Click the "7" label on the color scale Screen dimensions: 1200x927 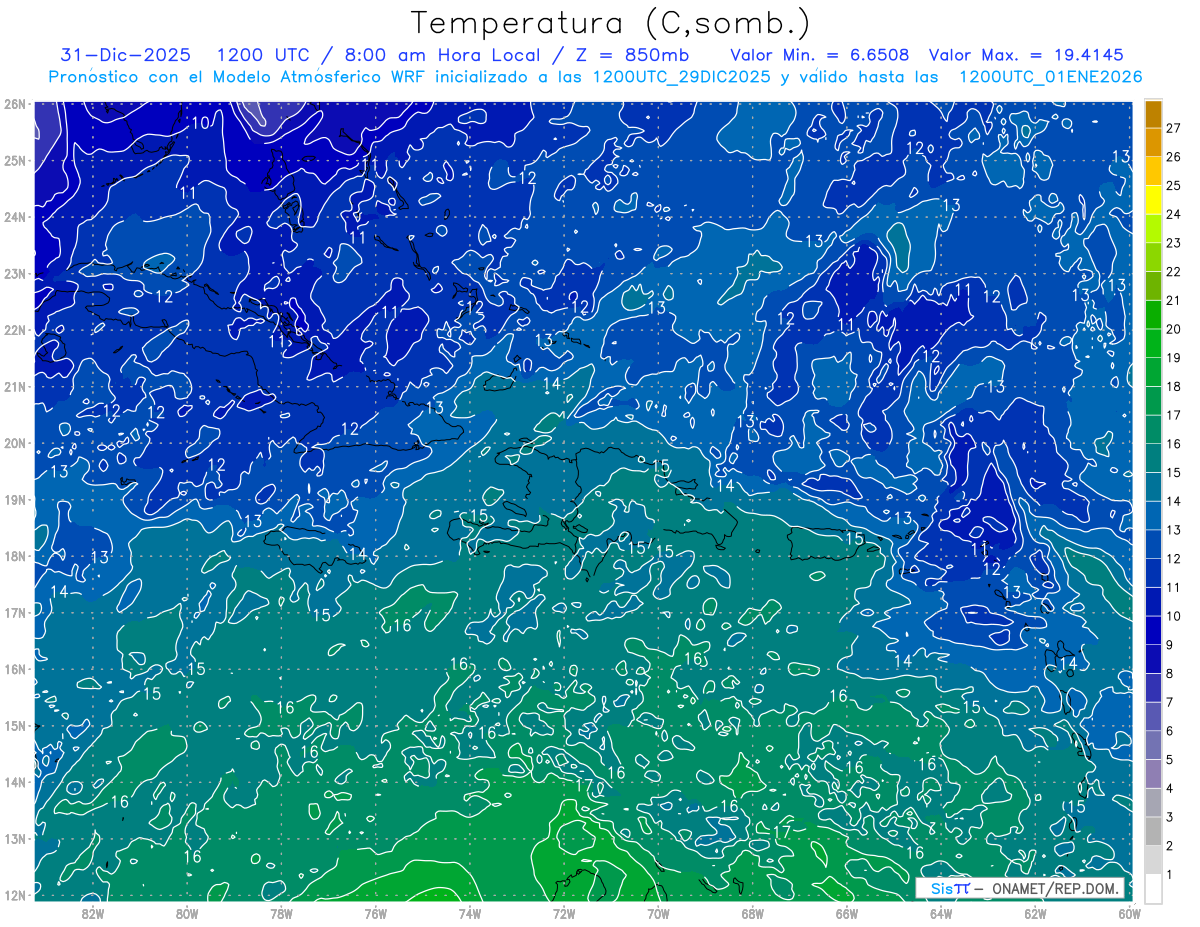[1171, 703]
